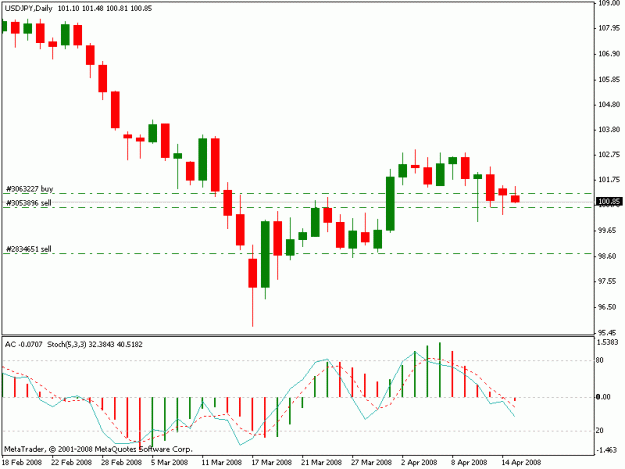Click the last red candle on the chart
The height and width of the screenshot is (469, 625).
coord(515,198)
